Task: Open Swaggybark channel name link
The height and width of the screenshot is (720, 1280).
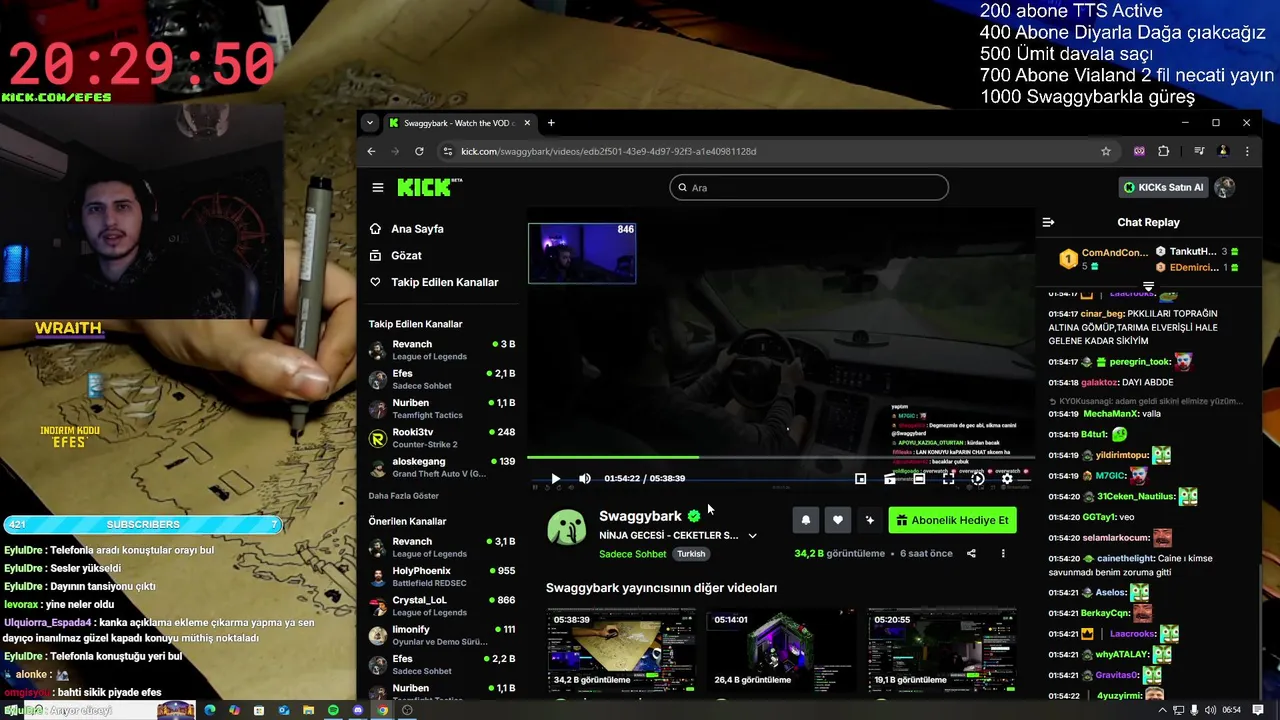Action: click(640, 516)
